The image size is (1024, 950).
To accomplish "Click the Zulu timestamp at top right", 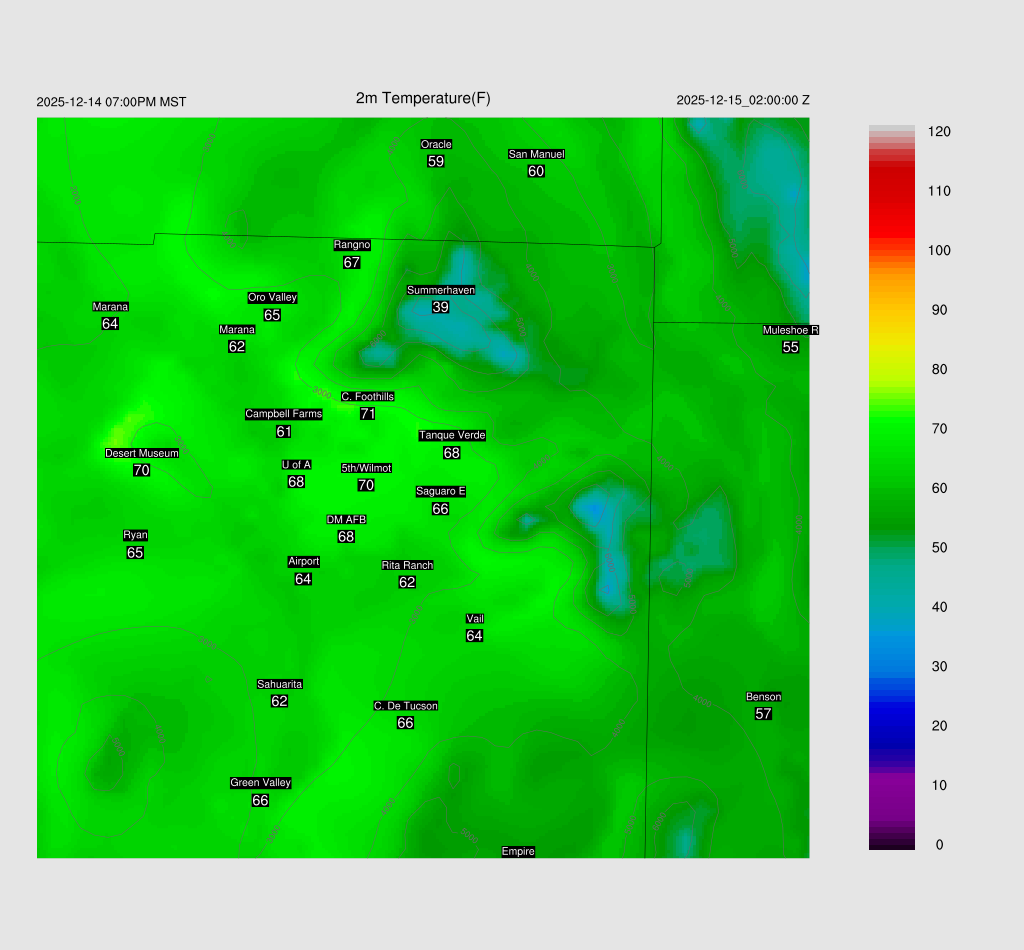I will 743,100.
